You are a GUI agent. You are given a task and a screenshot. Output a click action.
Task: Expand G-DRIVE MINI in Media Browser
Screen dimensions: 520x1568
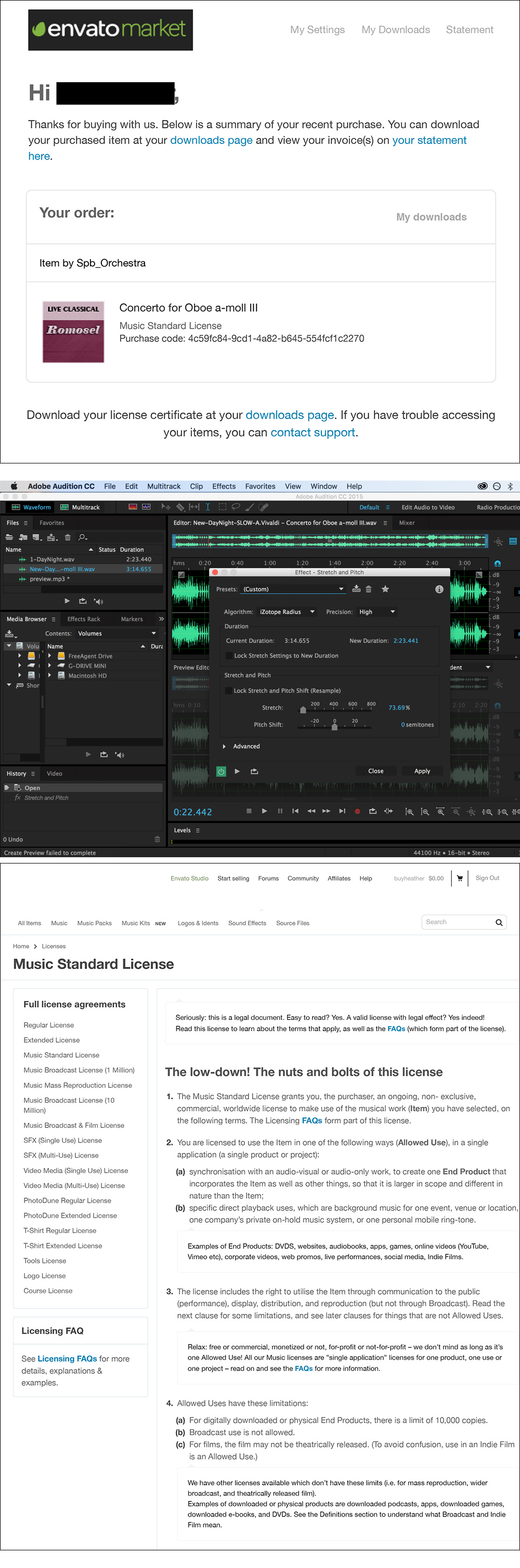tap(49, 666)
